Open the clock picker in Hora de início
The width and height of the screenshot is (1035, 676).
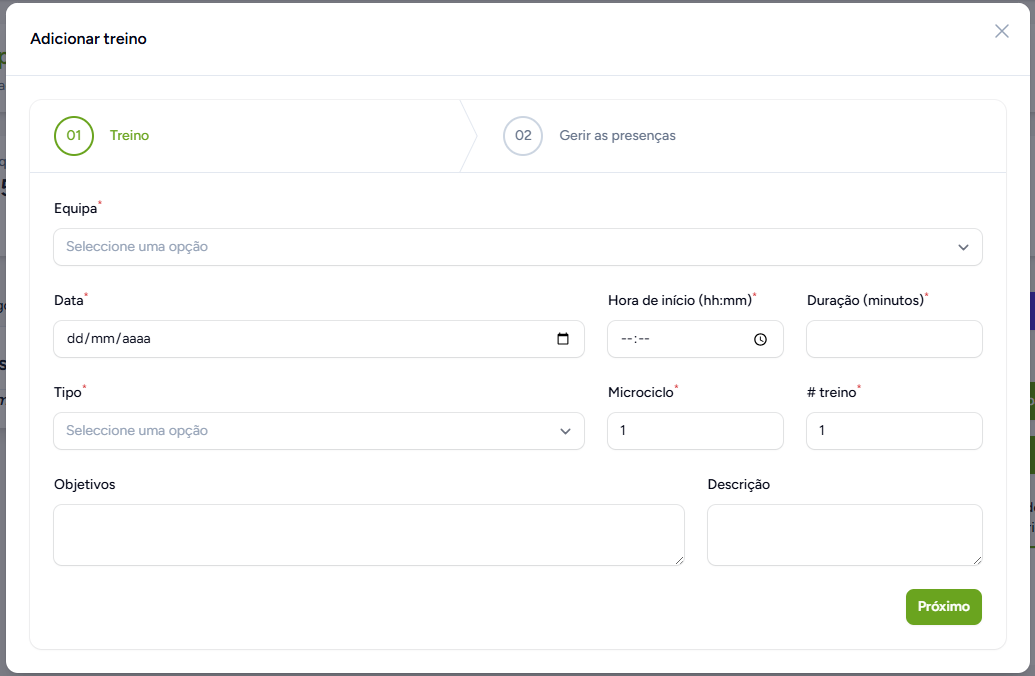(760, 339)
